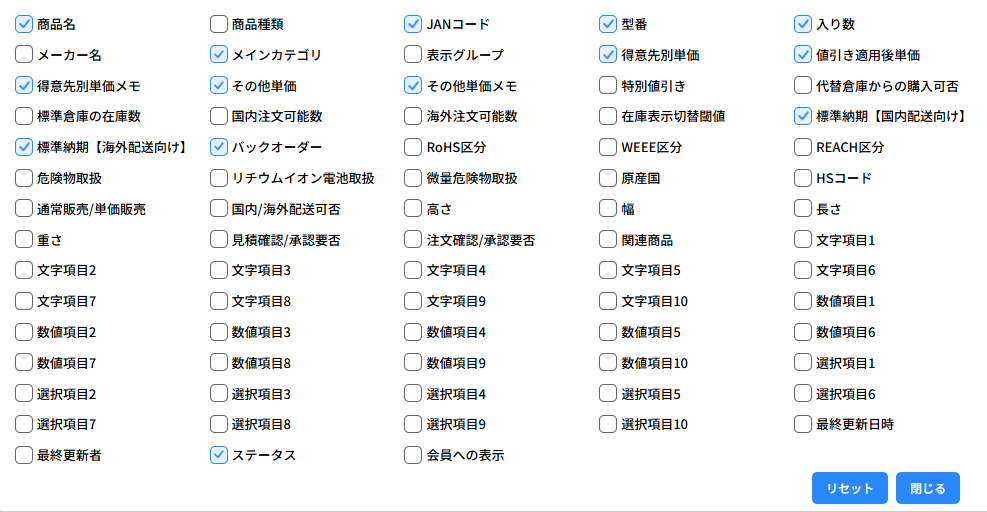Tick the 特別値引き checkbox
This screenshot has height=512, width=987.
608,86
